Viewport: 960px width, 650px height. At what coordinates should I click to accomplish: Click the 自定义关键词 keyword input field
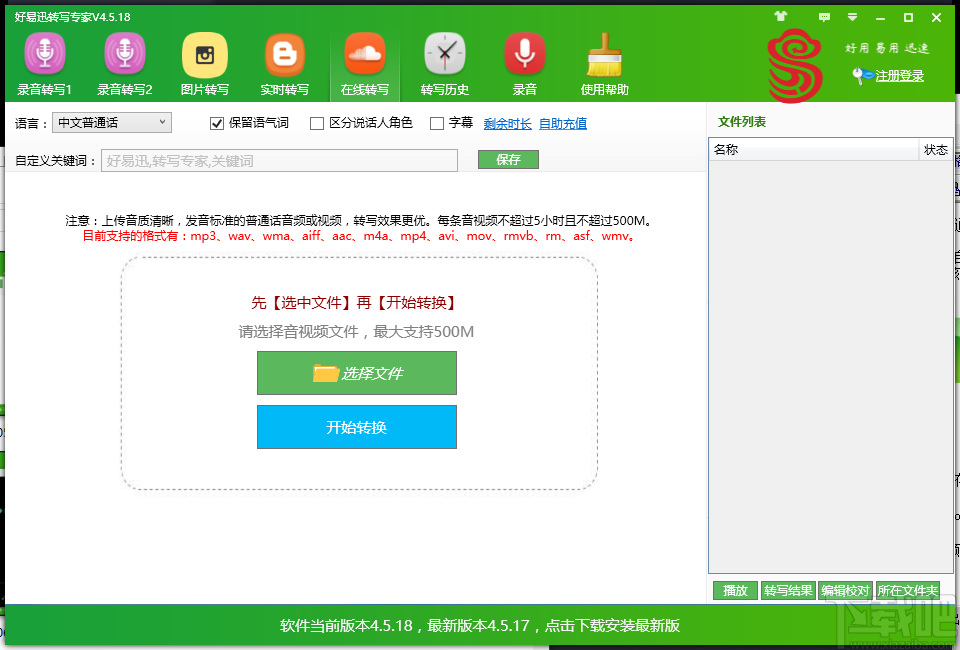pyautogui.click(x=278, y=160)
